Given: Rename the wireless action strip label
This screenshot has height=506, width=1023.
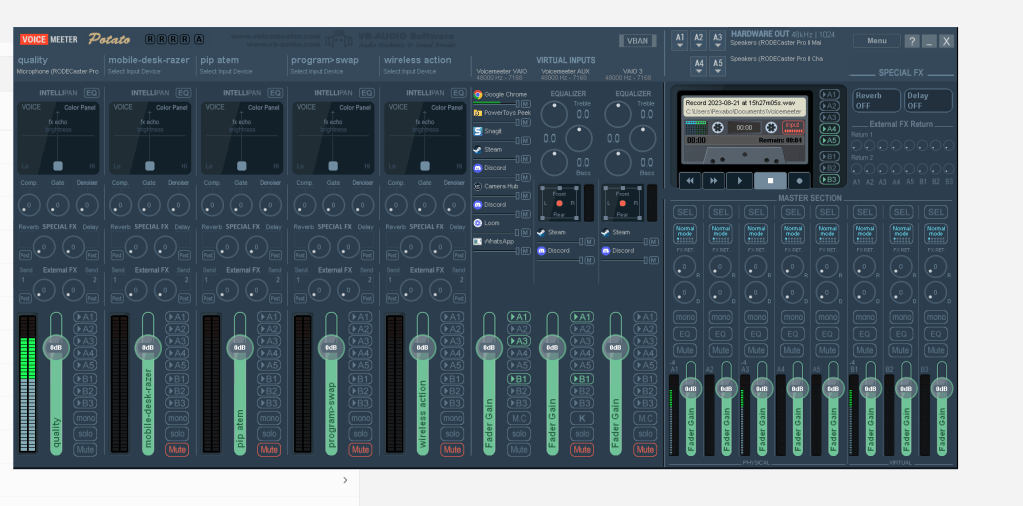Looking at the screenshot, I should 418,60.
